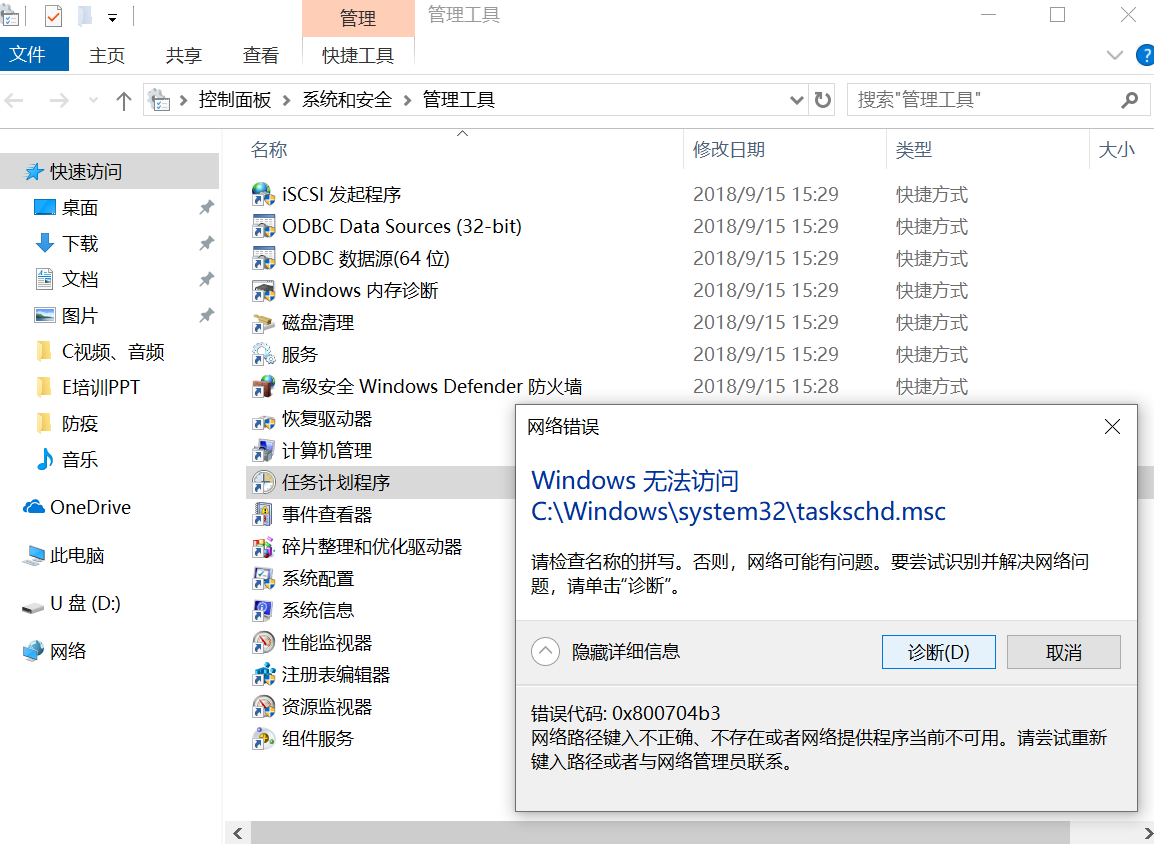This screenshot has height=844, width=1154.
Task: Open 文档 in quick access
Action: click(x=66, y=280)
